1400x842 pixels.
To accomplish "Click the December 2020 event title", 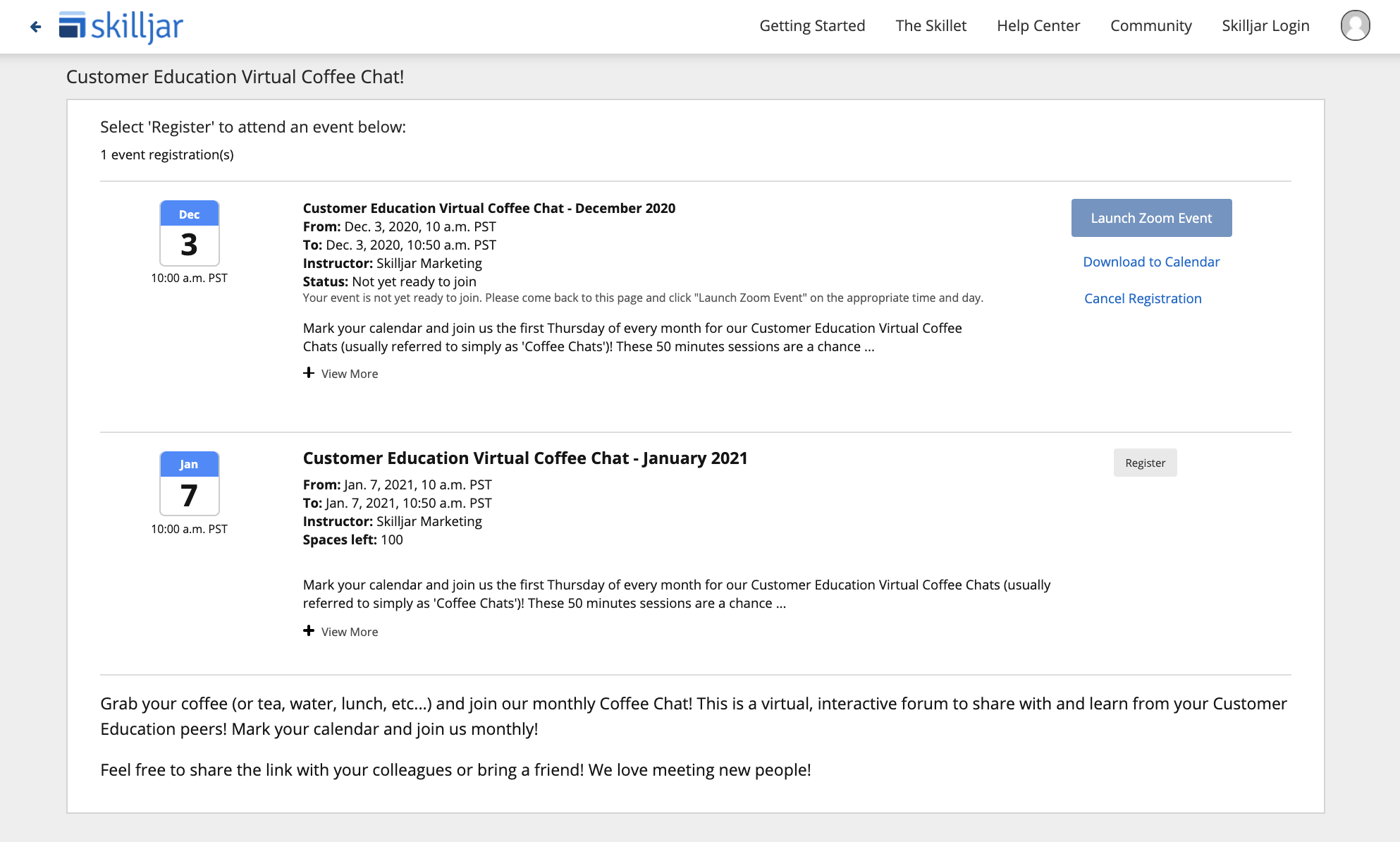I will pos(489,208).
